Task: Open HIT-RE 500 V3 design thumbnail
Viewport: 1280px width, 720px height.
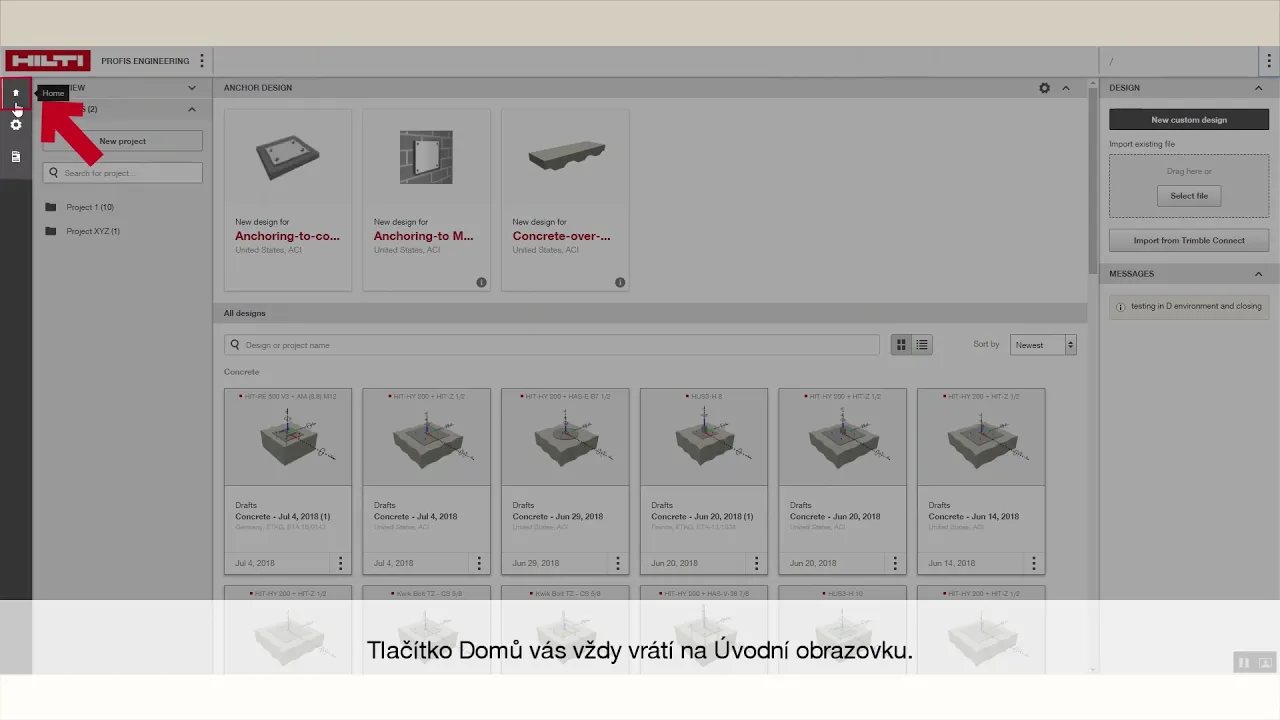Action: point(288,438)
